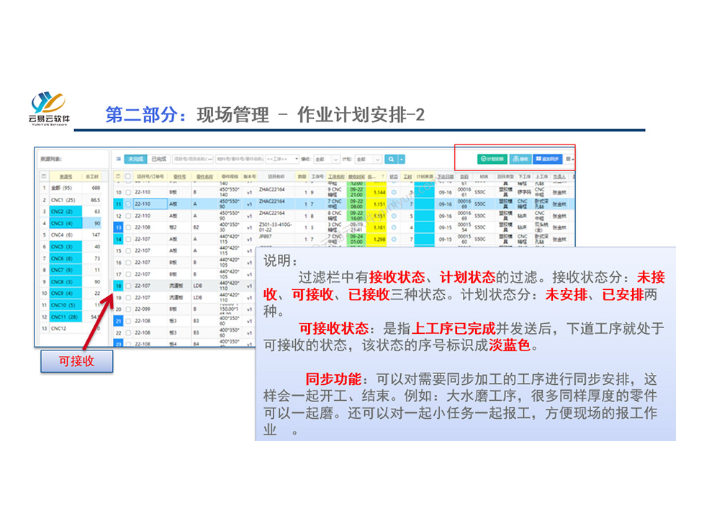Select CNC11 (28) in the resource list
Image resolution: width=704 pixels, height=528 pixels.
(71, 317)
